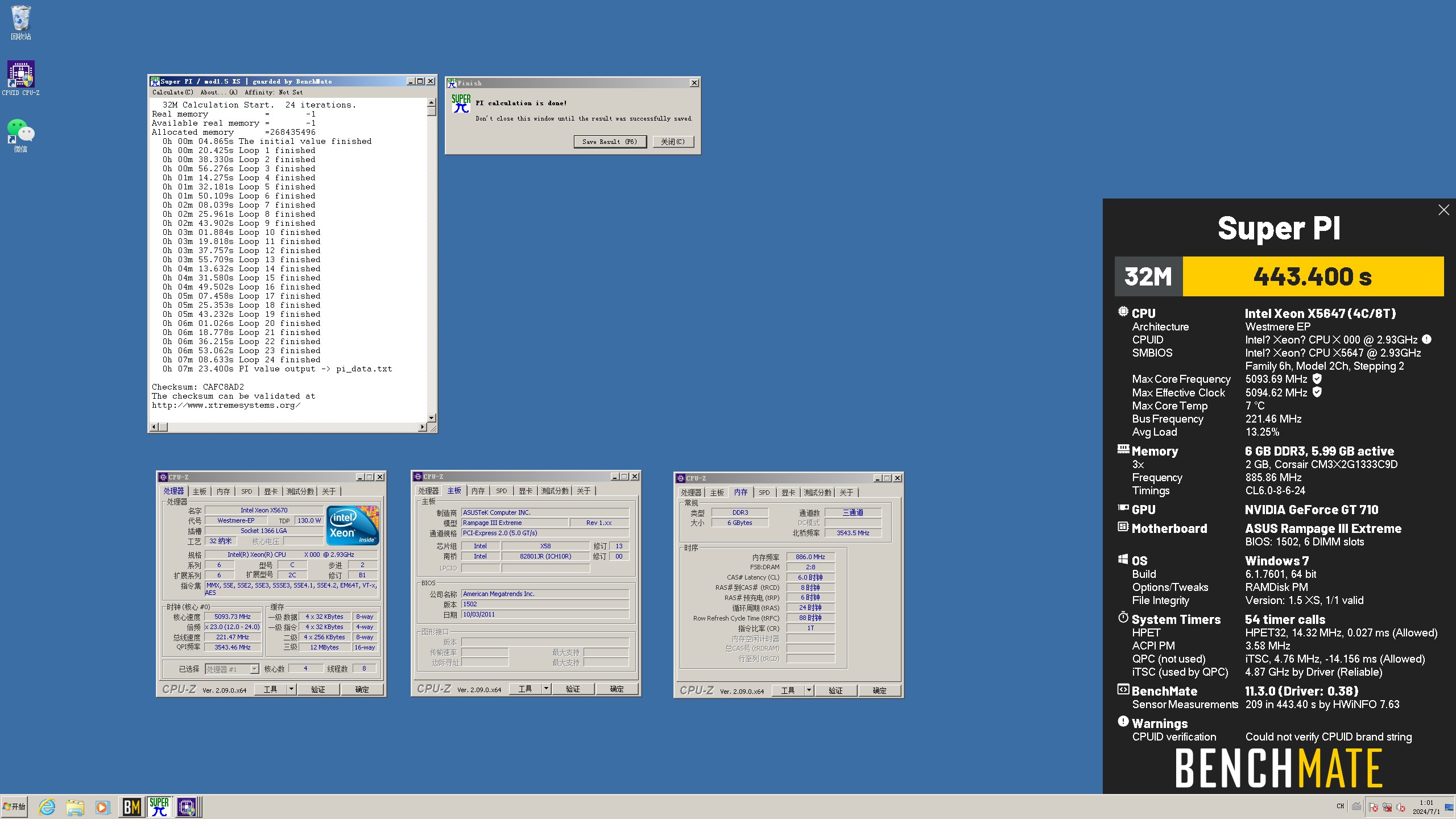
Task: Expand 工具 dropdown arrow in middle CPU-Z
Action: coord(546,689)
